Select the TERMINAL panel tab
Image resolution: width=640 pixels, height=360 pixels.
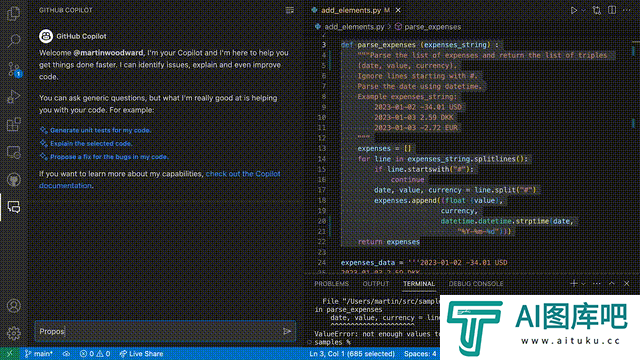tap(419, 284)
